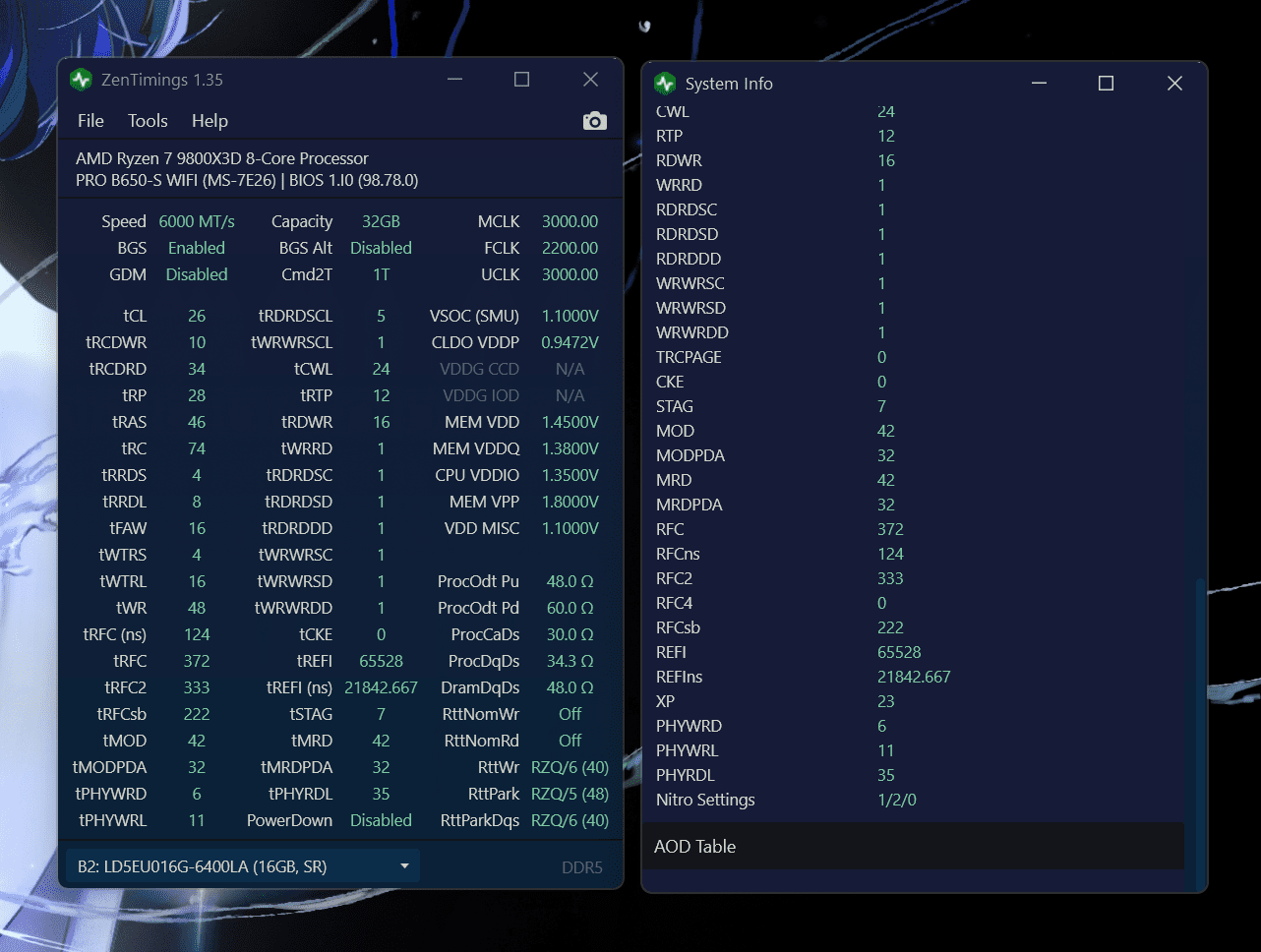This screenshot has width=1261, height=952.
Task: Open the Tools menu in ZenTimings
Action: tap(148, 121)
